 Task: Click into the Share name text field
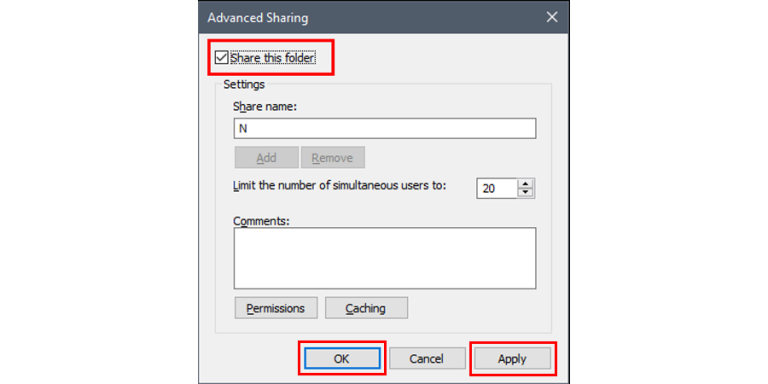pyautogui.click(x=385, y=128)
